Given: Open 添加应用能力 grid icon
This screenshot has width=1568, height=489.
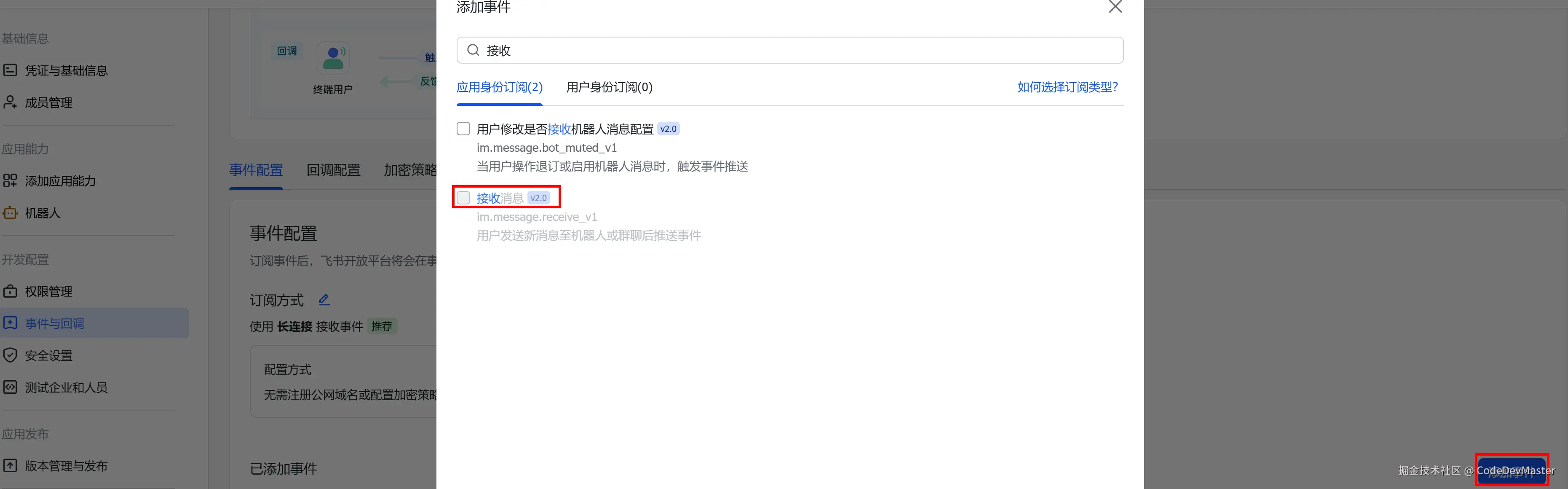Looking at the screenshot, I should 10,181.
